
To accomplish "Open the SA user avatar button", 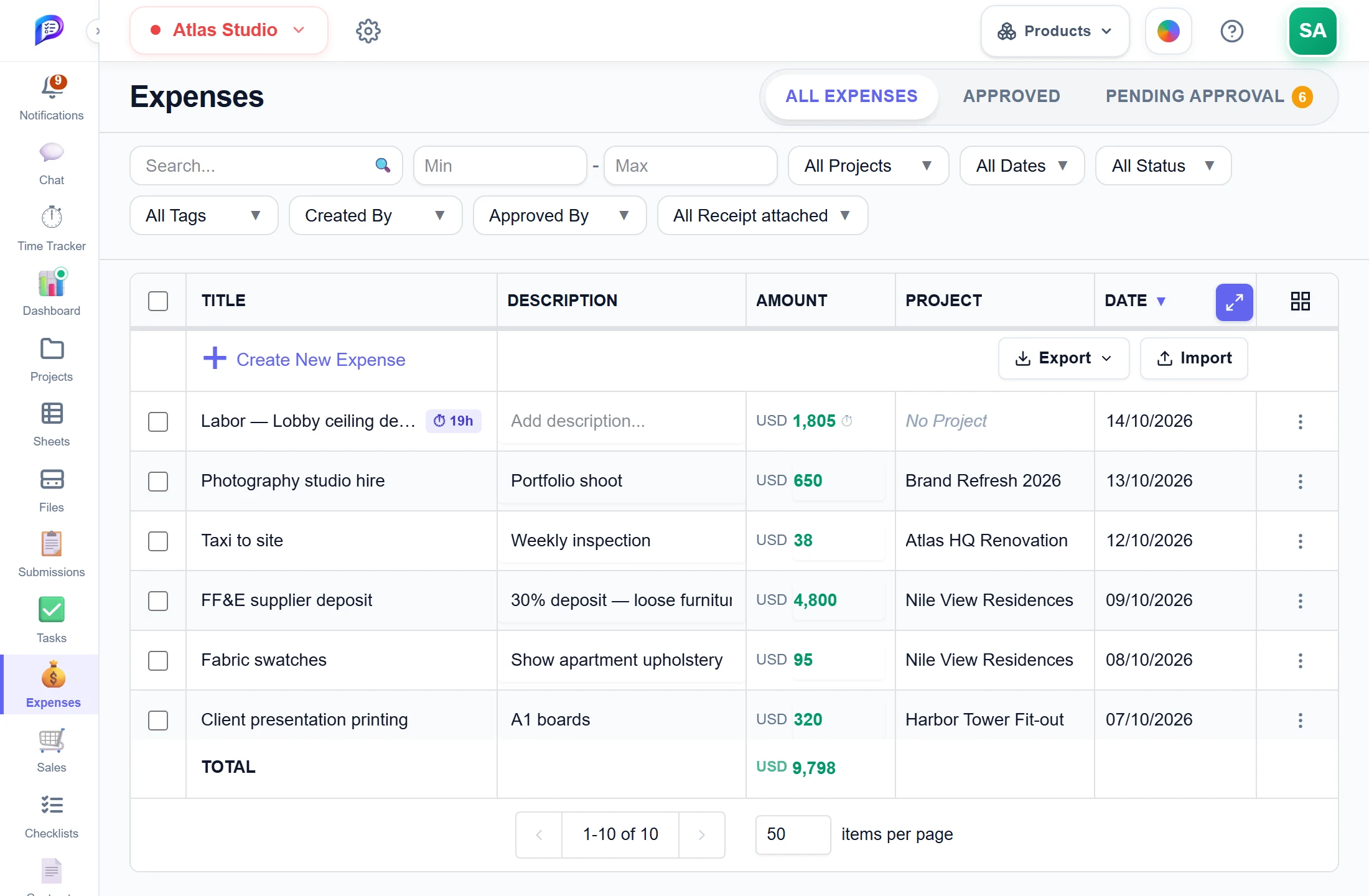I will 1312,30.
